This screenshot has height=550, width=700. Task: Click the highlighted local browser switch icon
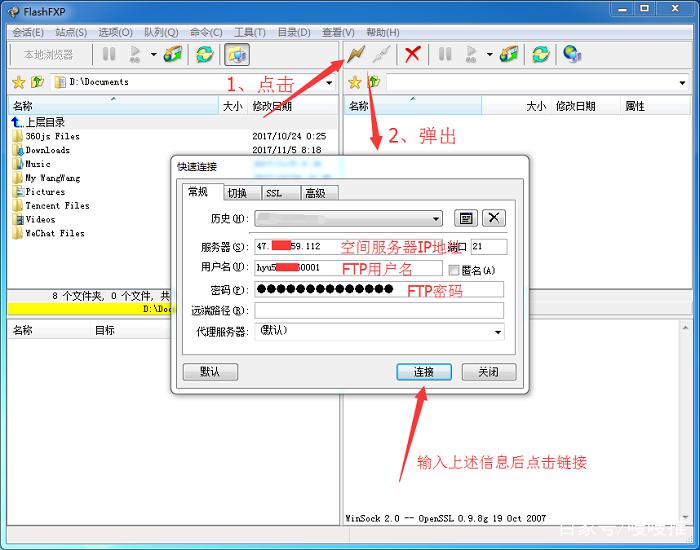coord(237,54)
